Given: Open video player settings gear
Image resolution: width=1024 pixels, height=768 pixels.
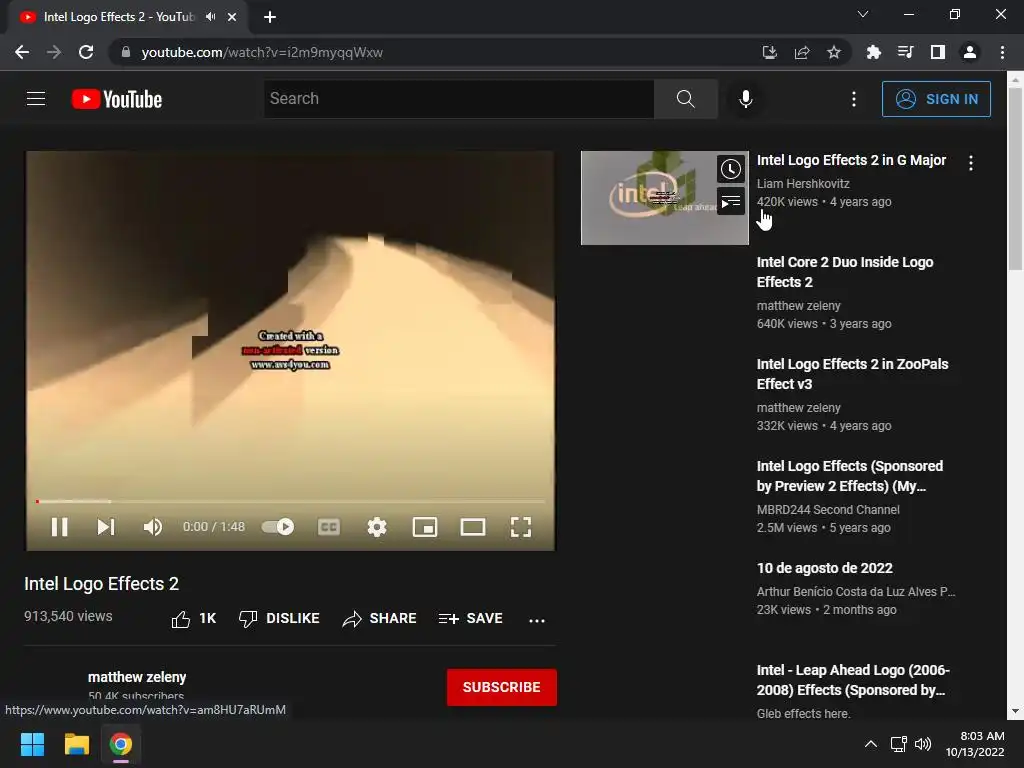Looking at the screenshot, I should click(x=377, y=526).
